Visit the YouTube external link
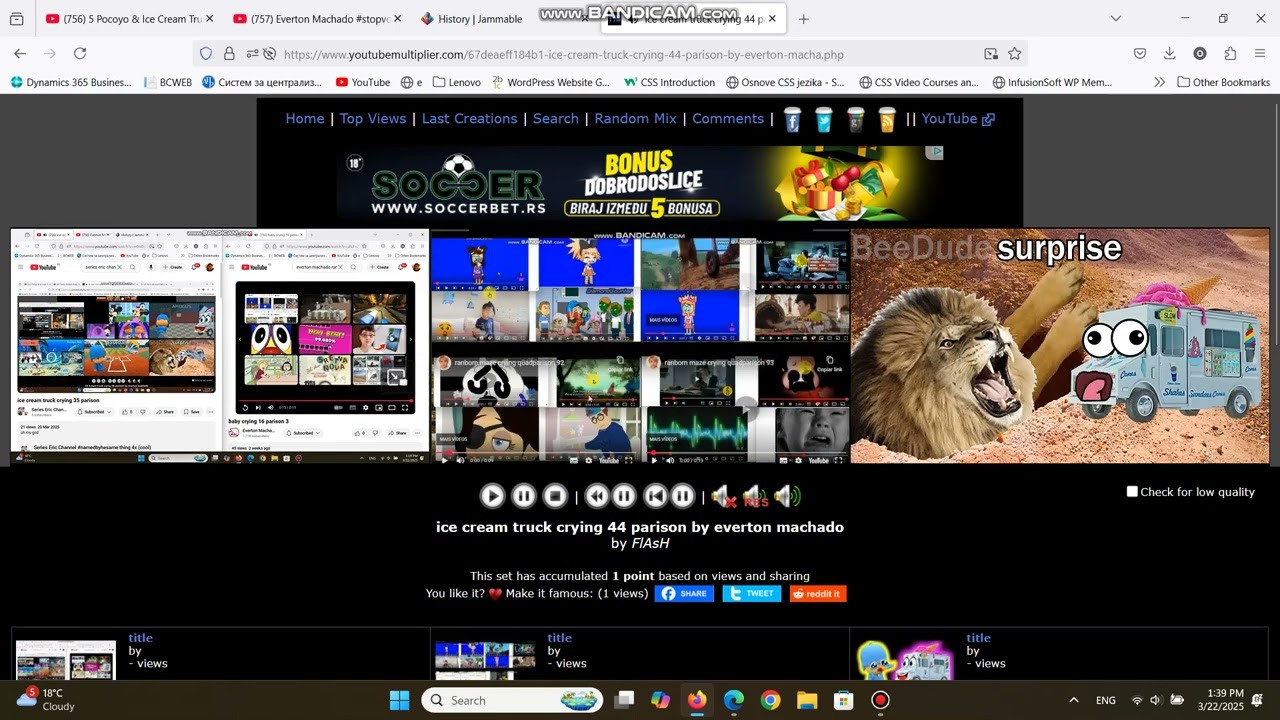Image resolution: width=1280 pixels, height=720 pixels. 958,118
